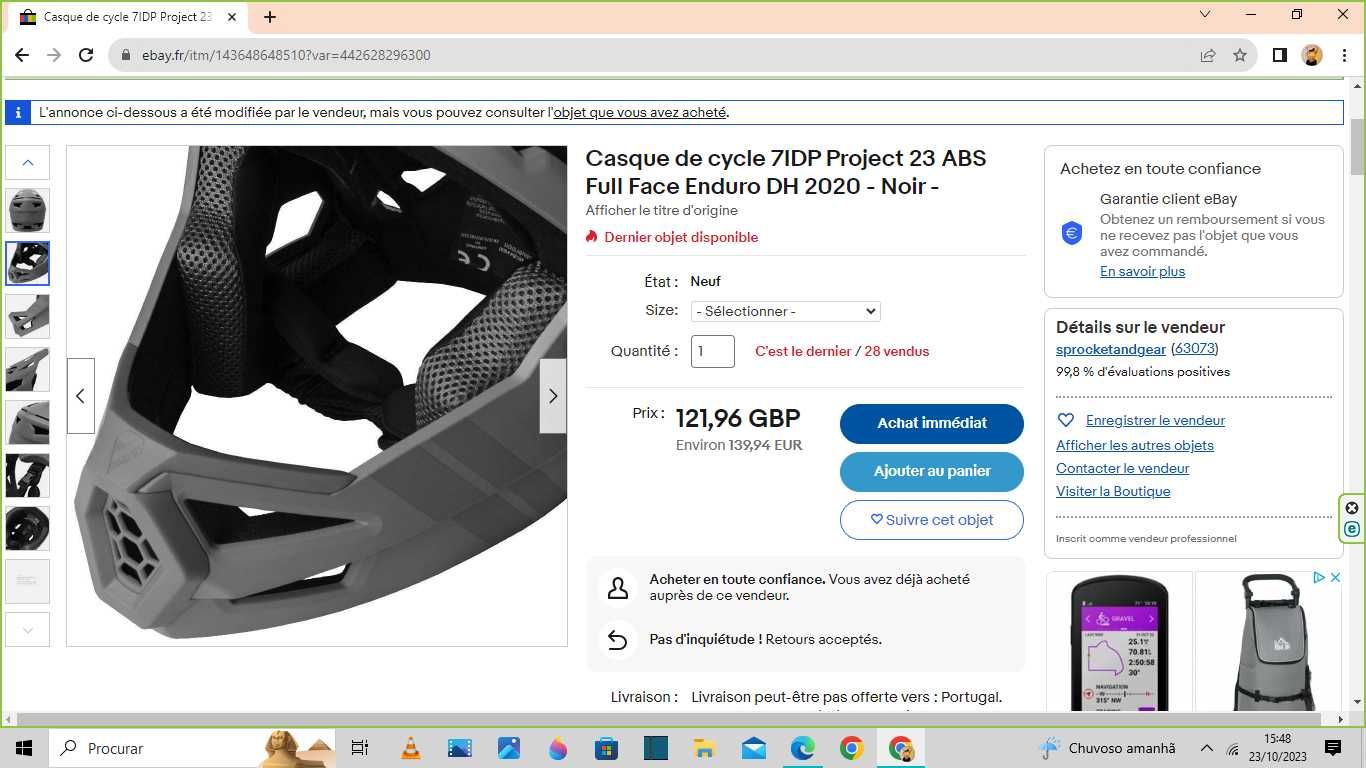
Task: Click 'Afficher le titre d'origine'
Action: pyautogui.click(x=662, y=210)
